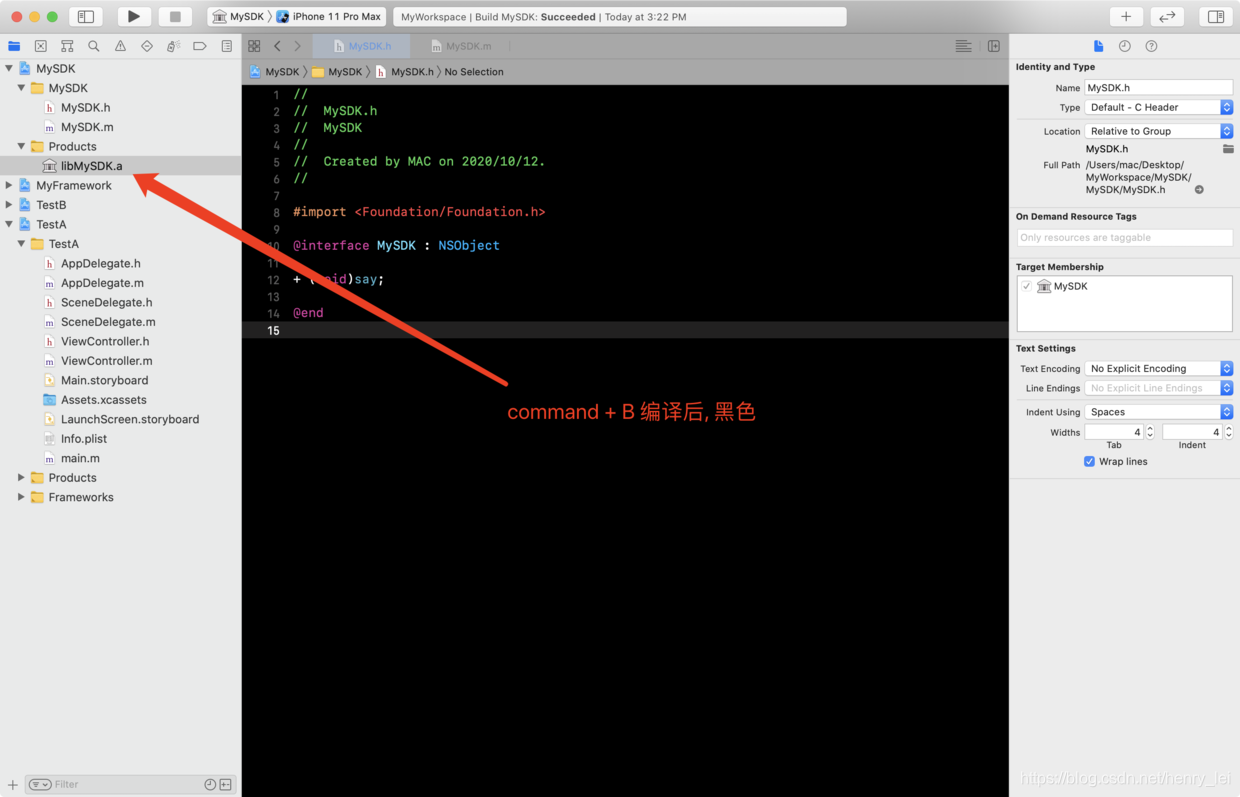
Task: Open the Type dropdown Default - C Header
Action: (x=1159, y=107)
